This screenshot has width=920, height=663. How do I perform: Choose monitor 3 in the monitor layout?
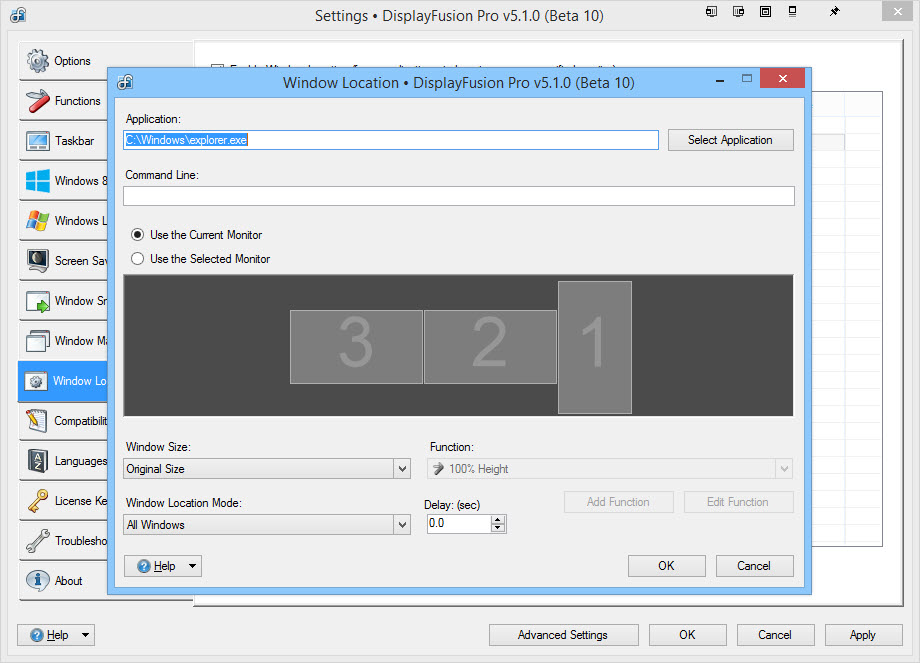pos(355,346)
